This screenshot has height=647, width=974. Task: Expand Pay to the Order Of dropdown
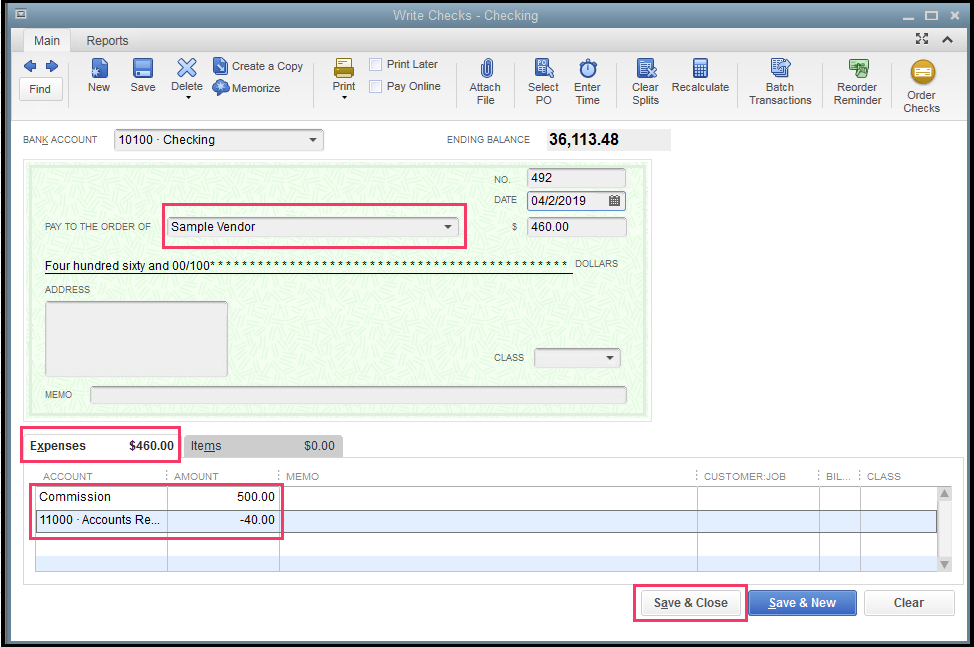click(x=448, y=227)
